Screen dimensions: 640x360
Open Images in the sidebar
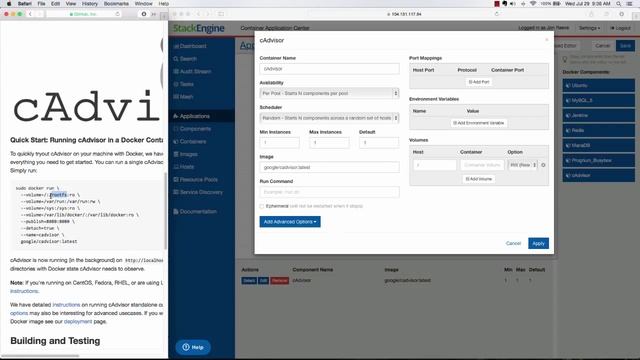(185, 154)
